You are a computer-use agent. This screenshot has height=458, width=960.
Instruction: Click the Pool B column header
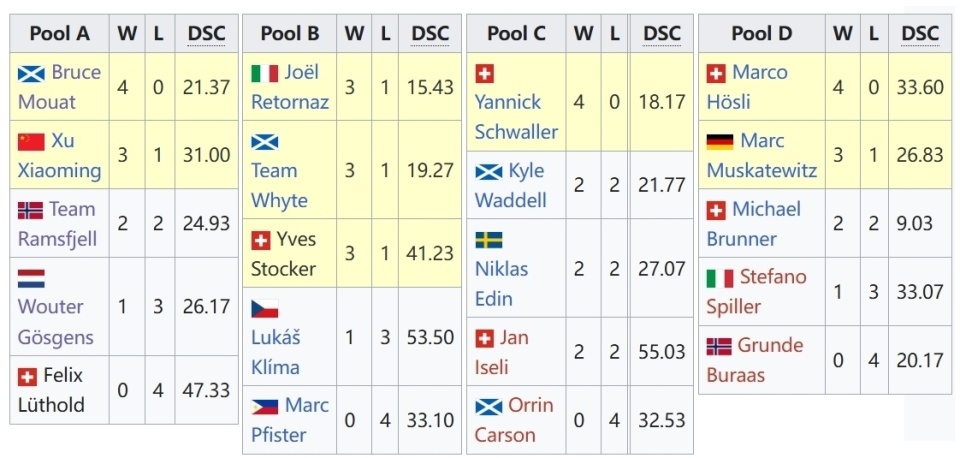[290, 33]
